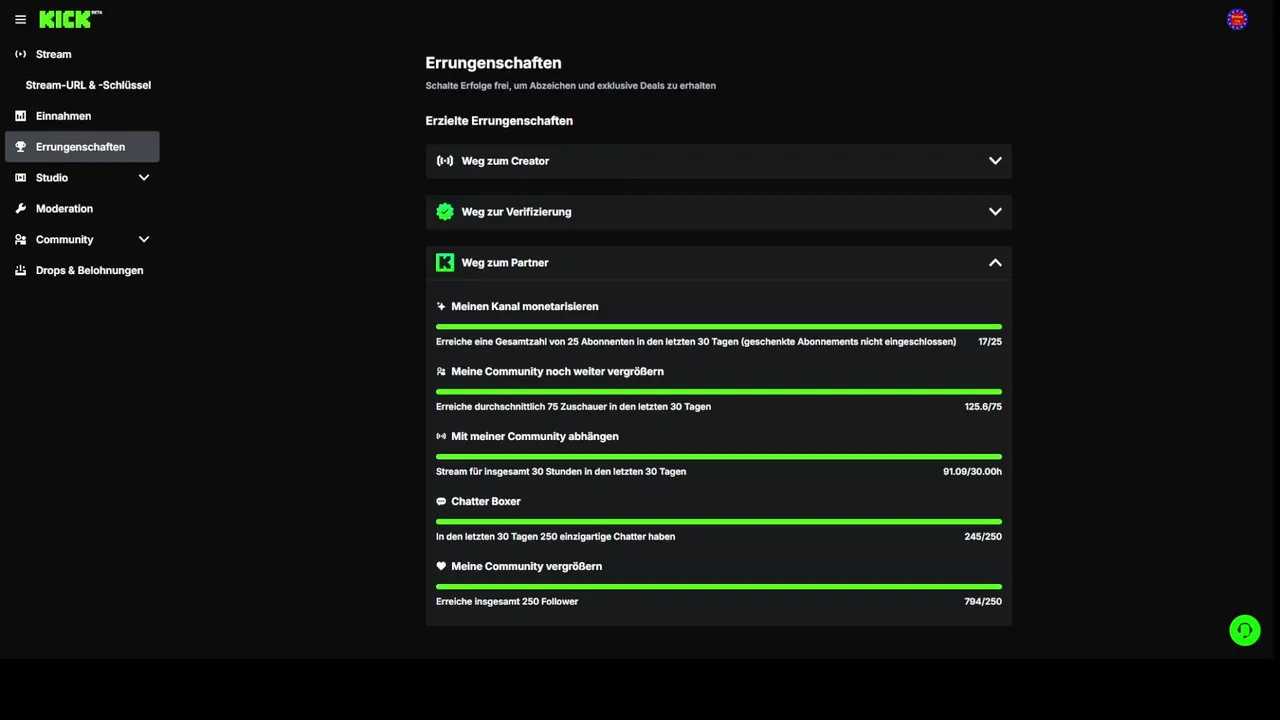Viewport: 1280px width, 720px height.
Task: Open the Moderation page link
Action: click(x=64, y=209)
